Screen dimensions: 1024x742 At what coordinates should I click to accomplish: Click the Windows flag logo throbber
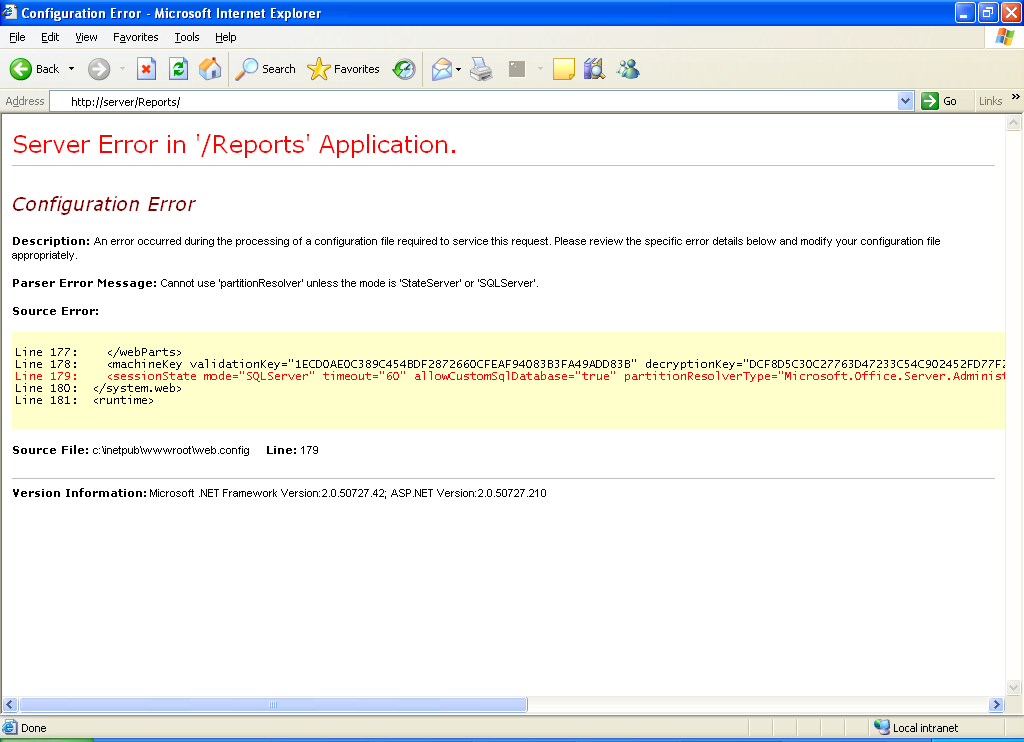tap(1004, 37)
